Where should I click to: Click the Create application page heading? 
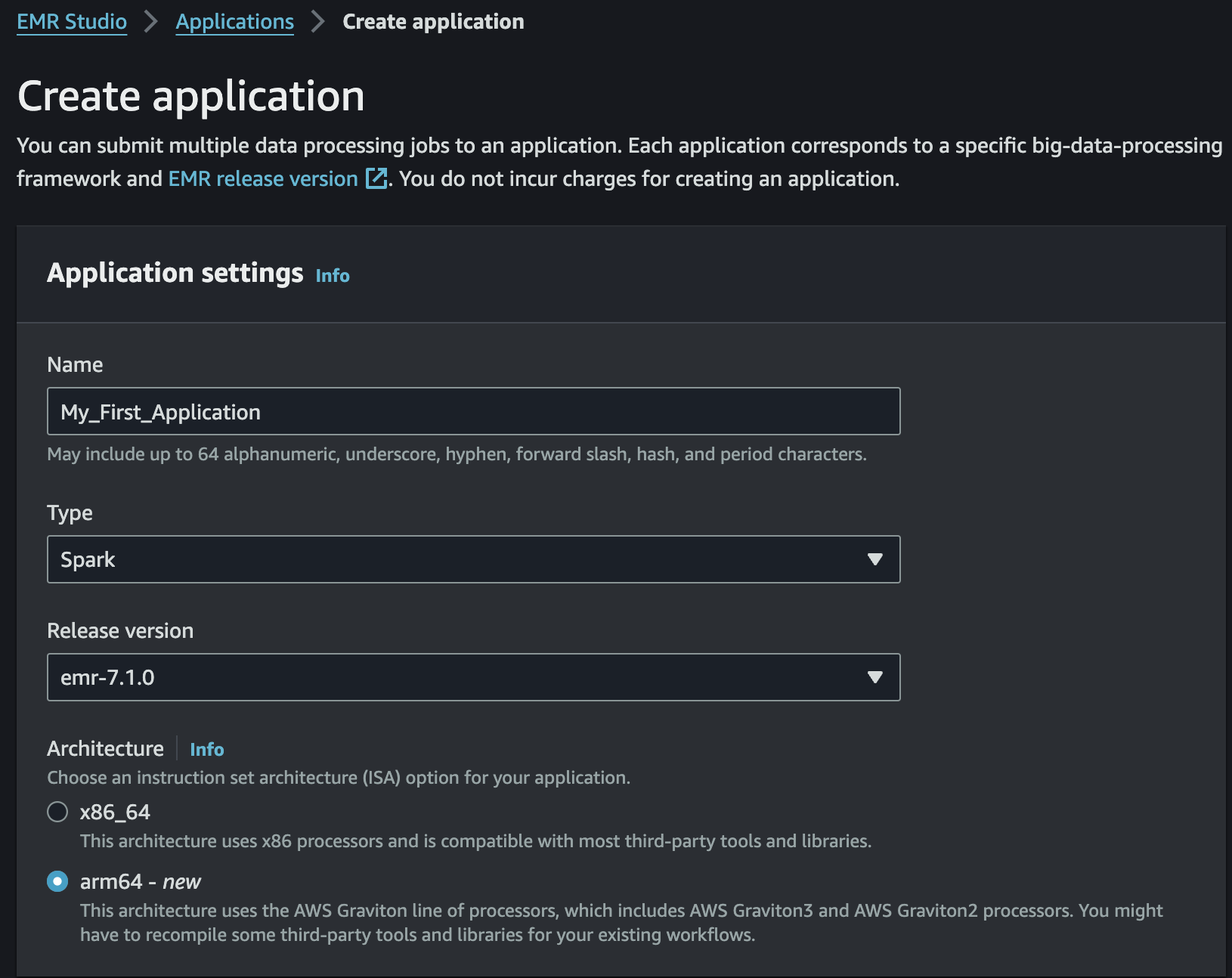tap(191, 96)
